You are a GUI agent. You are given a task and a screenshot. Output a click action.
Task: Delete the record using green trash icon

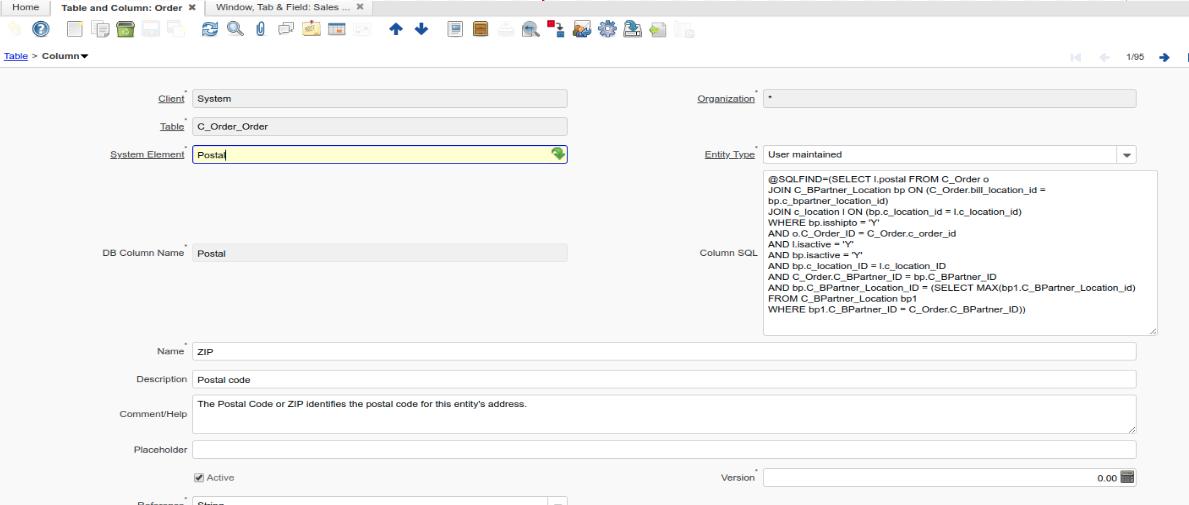(x=125, y=29)
